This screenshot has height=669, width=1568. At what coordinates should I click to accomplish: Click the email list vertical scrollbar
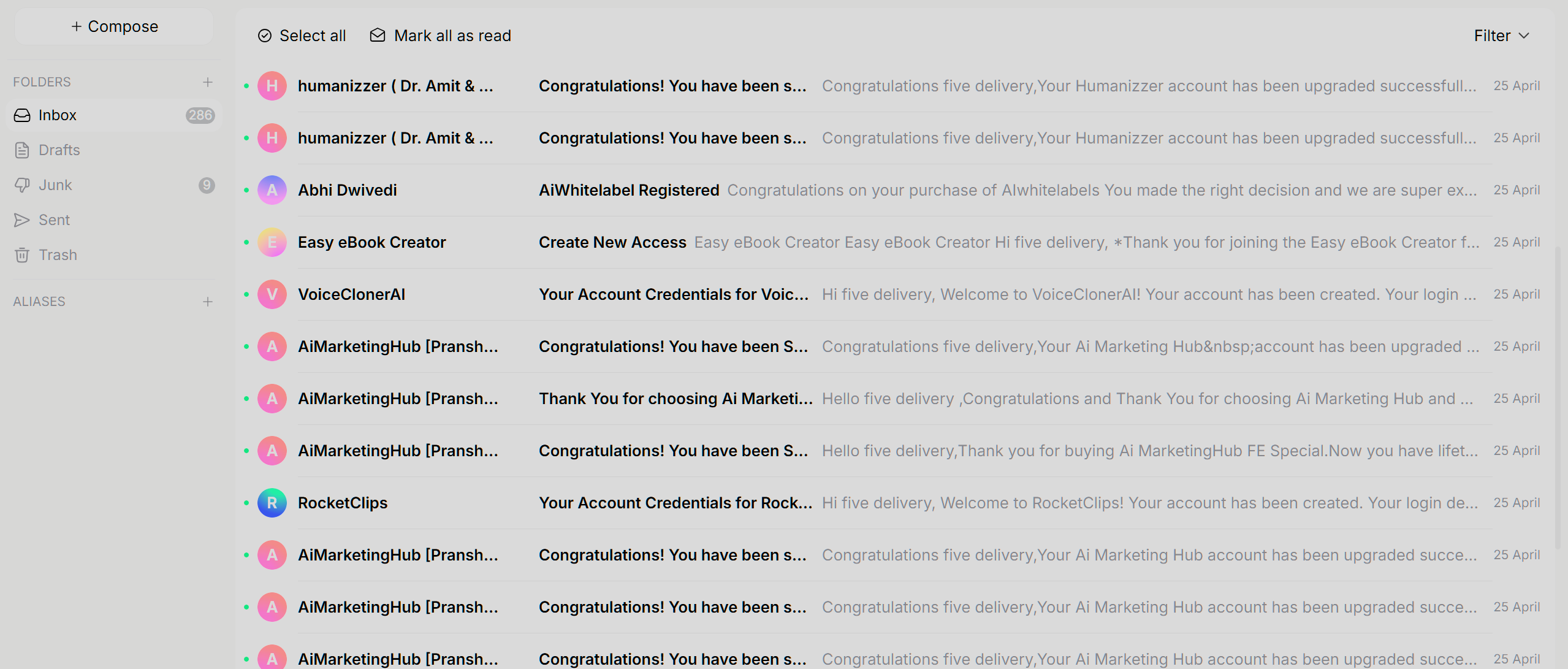pos(1559,397)
